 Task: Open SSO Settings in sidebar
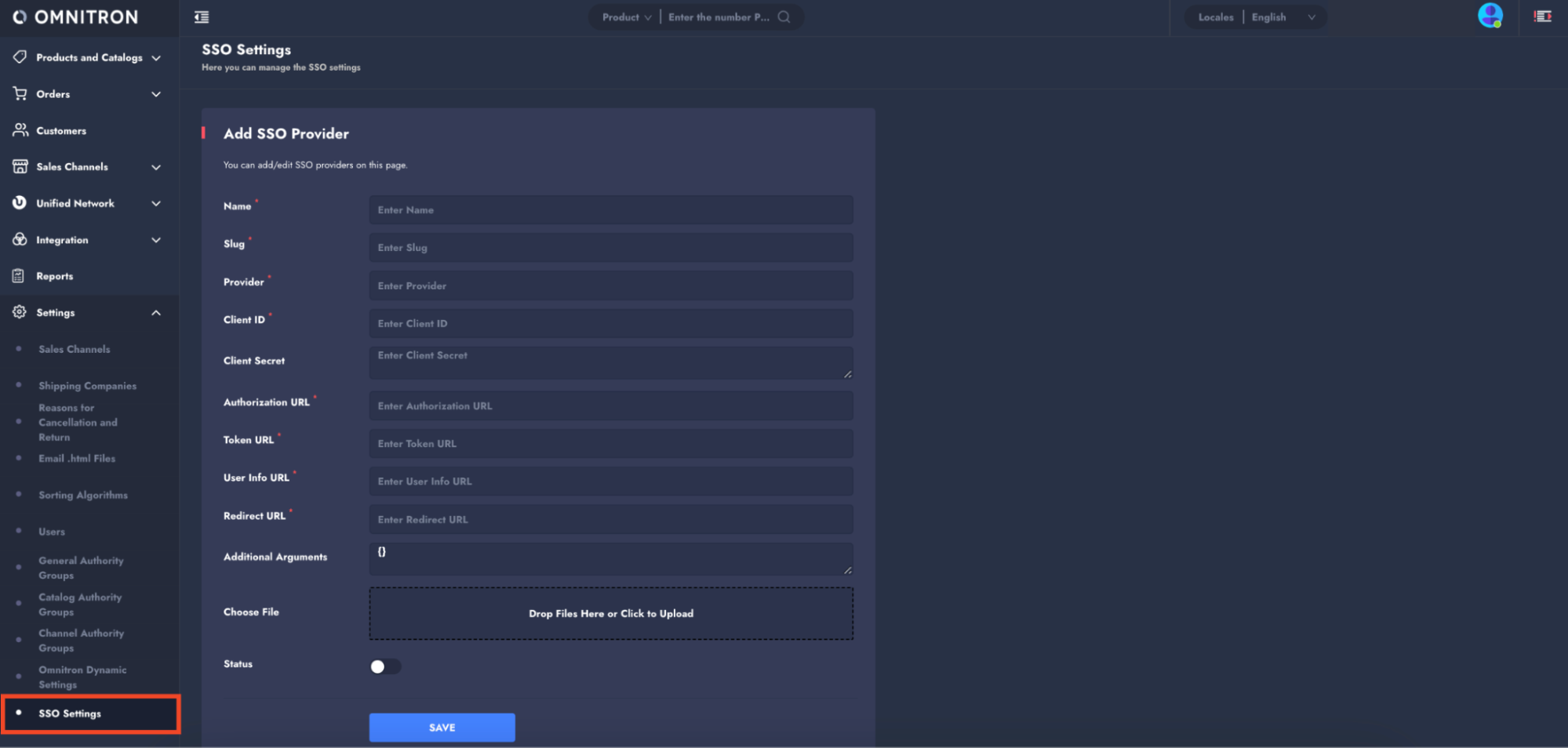tap(70, 714)
